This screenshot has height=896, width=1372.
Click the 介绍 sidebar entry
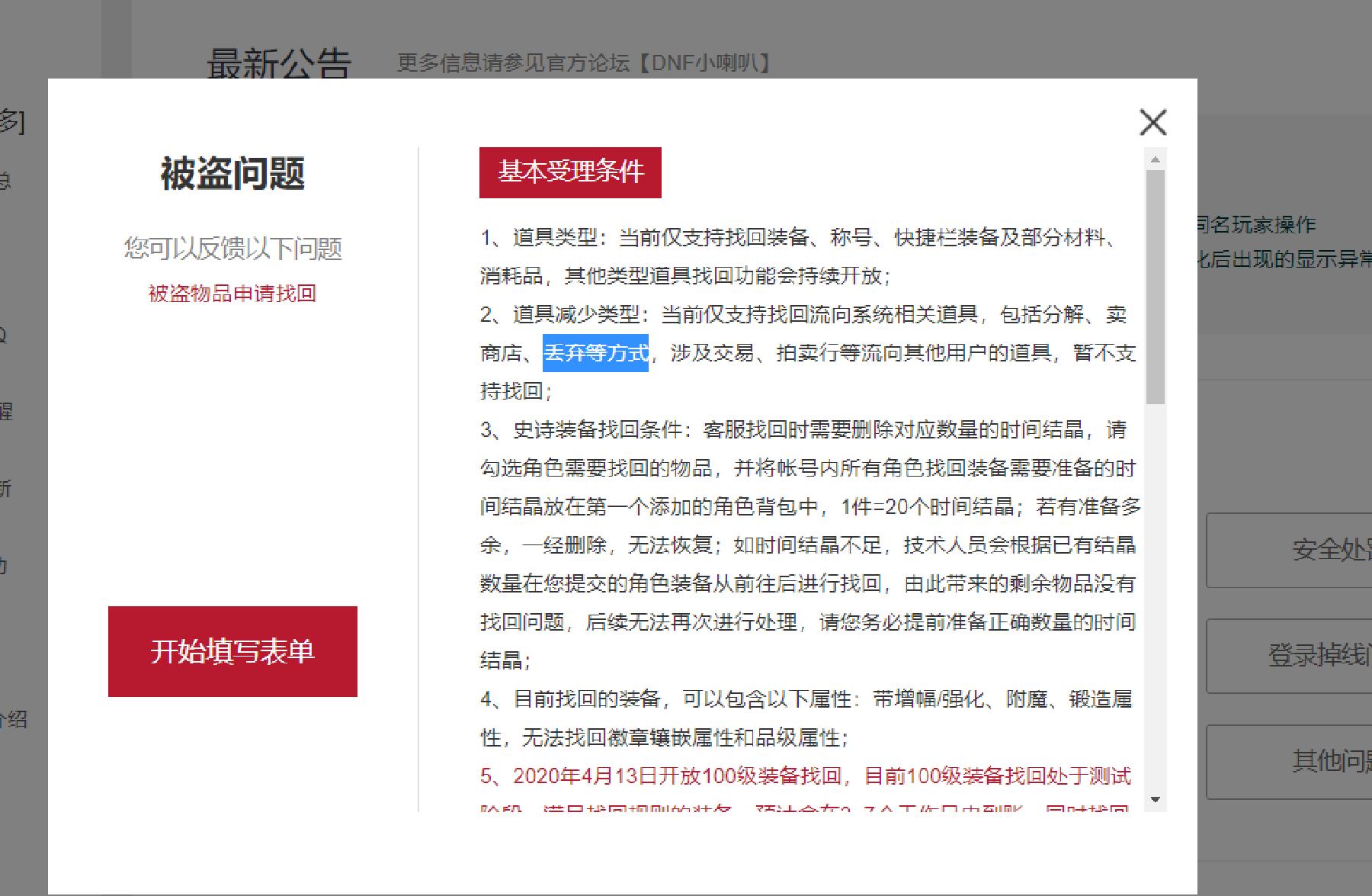(14, 720)
